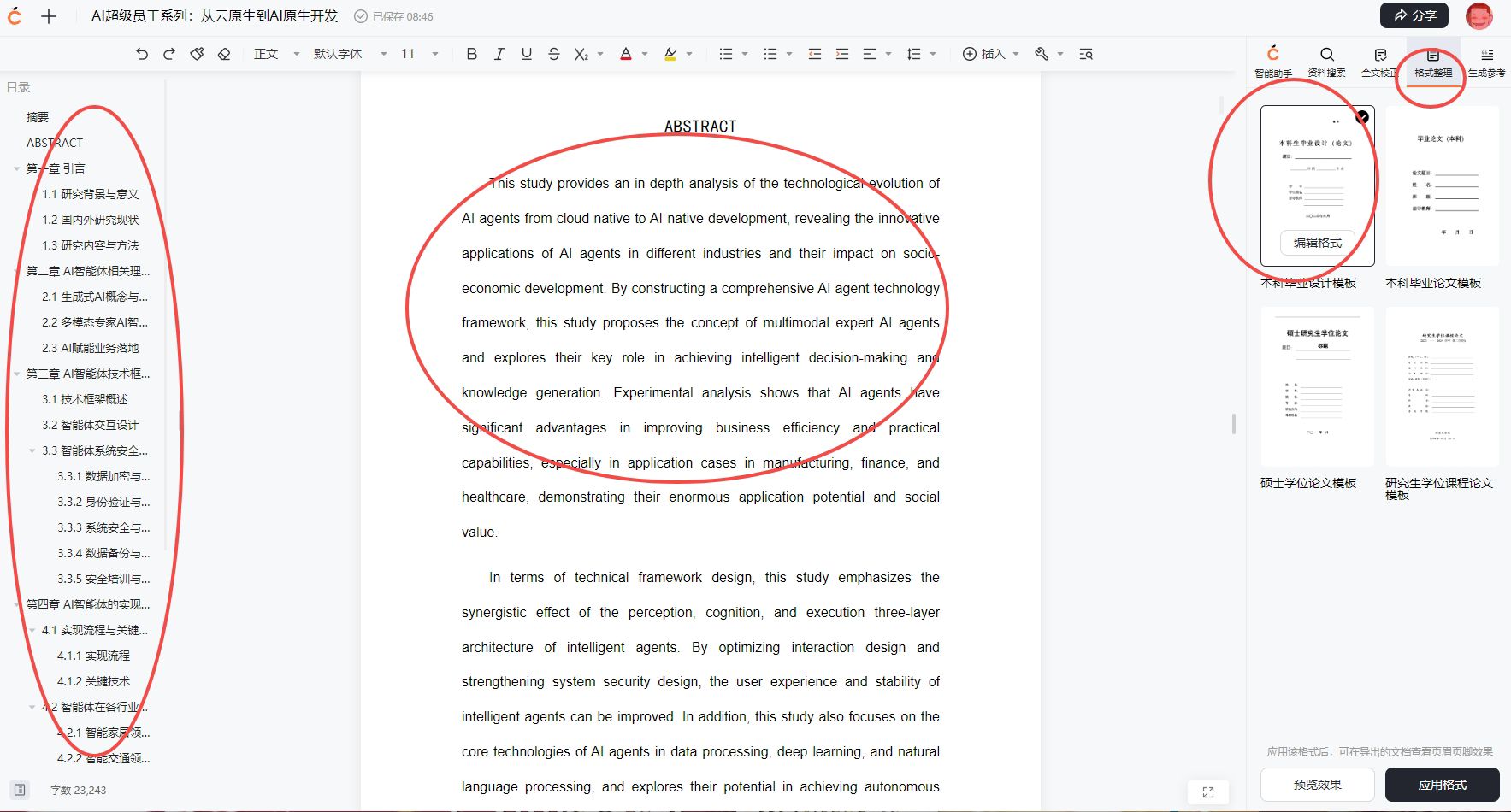The height and width of the screenshot is (812, 1511).
Task: Jump to 1.3 研究内容与方法
Action: (x=90, y=245)
